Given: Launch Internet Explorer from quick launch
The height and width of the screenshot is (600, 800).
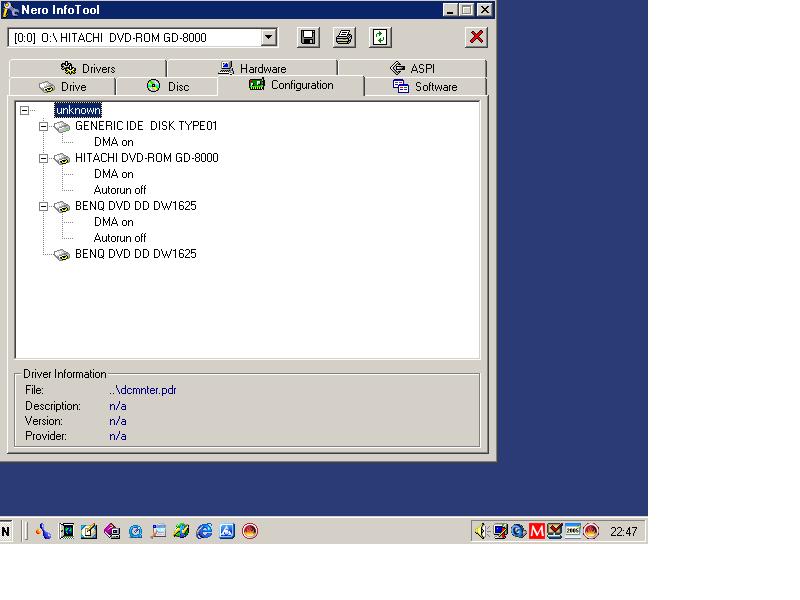Looking at the screenshot, I should [204, 531].
